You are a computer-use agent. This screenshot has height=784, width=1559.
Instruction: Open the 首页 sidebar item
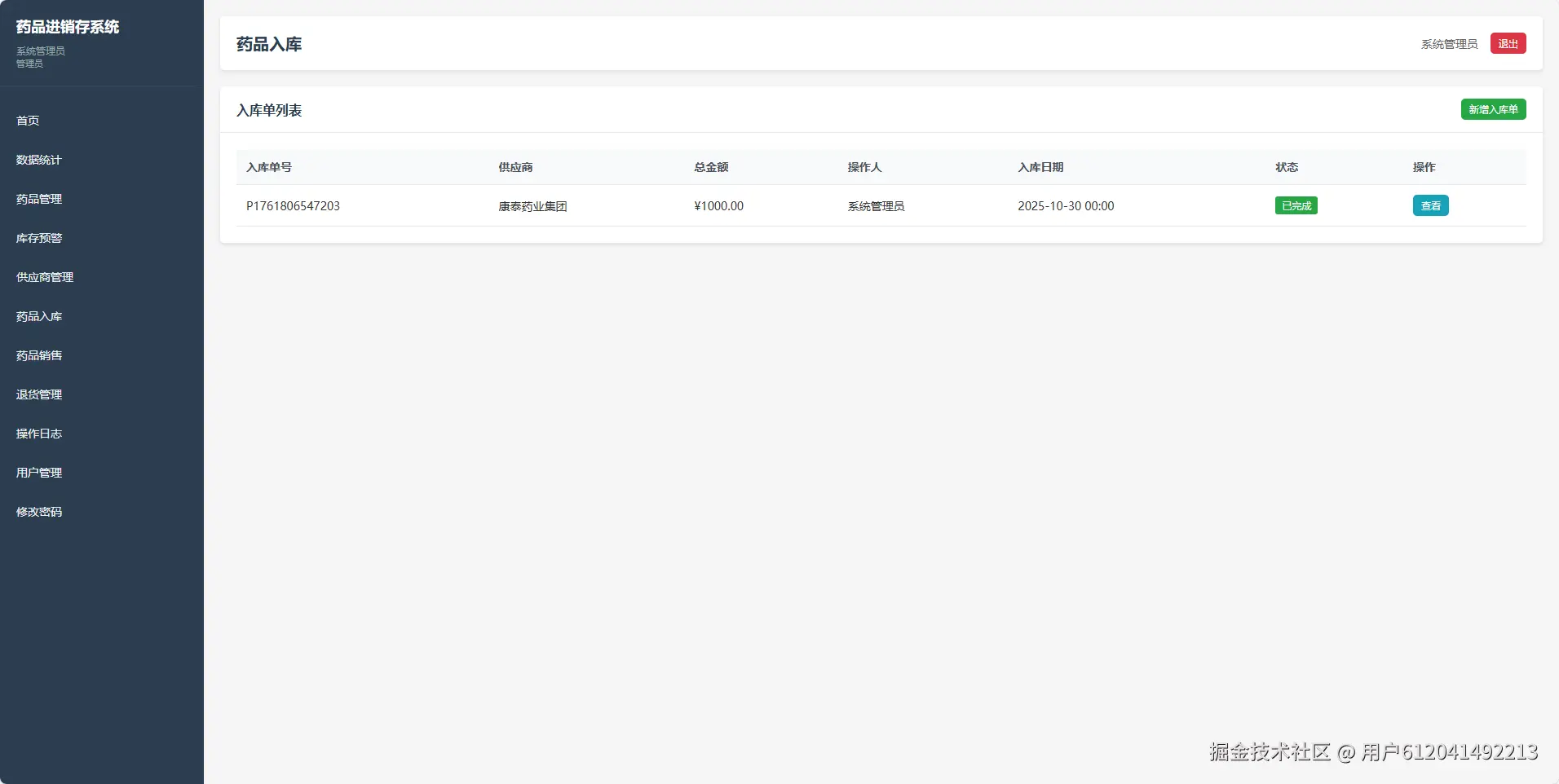[x=26, y=120]
